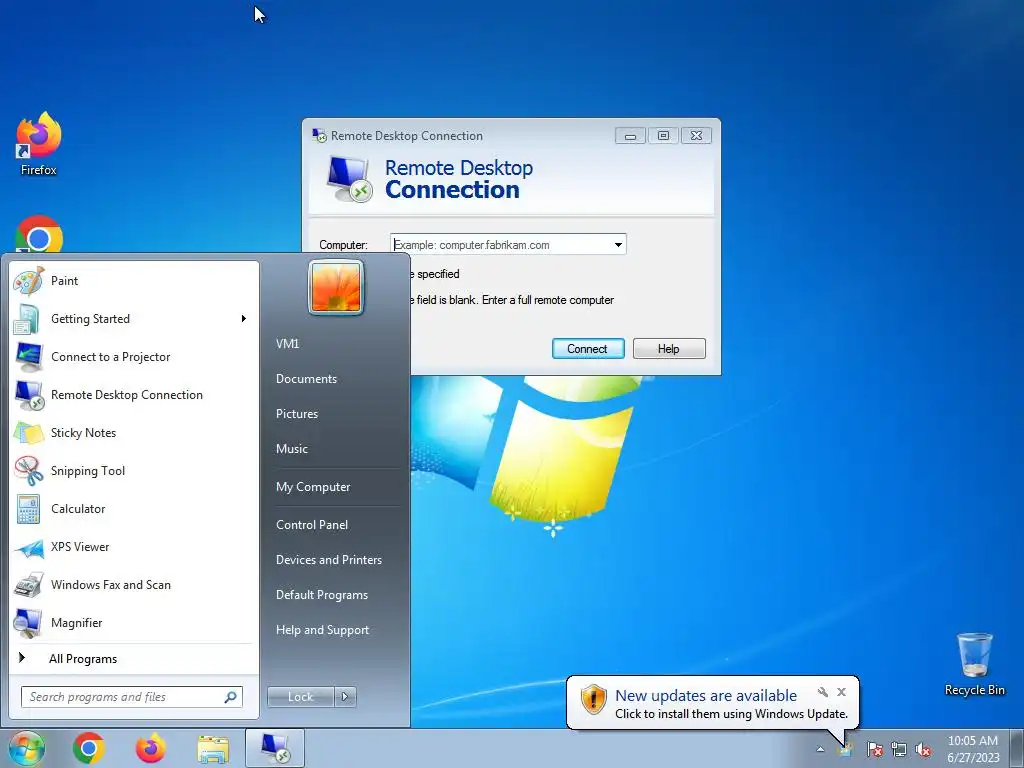This screenshot has height=768, width=1024.
Task: Click New updates are available message
Action: pos(706,696)
